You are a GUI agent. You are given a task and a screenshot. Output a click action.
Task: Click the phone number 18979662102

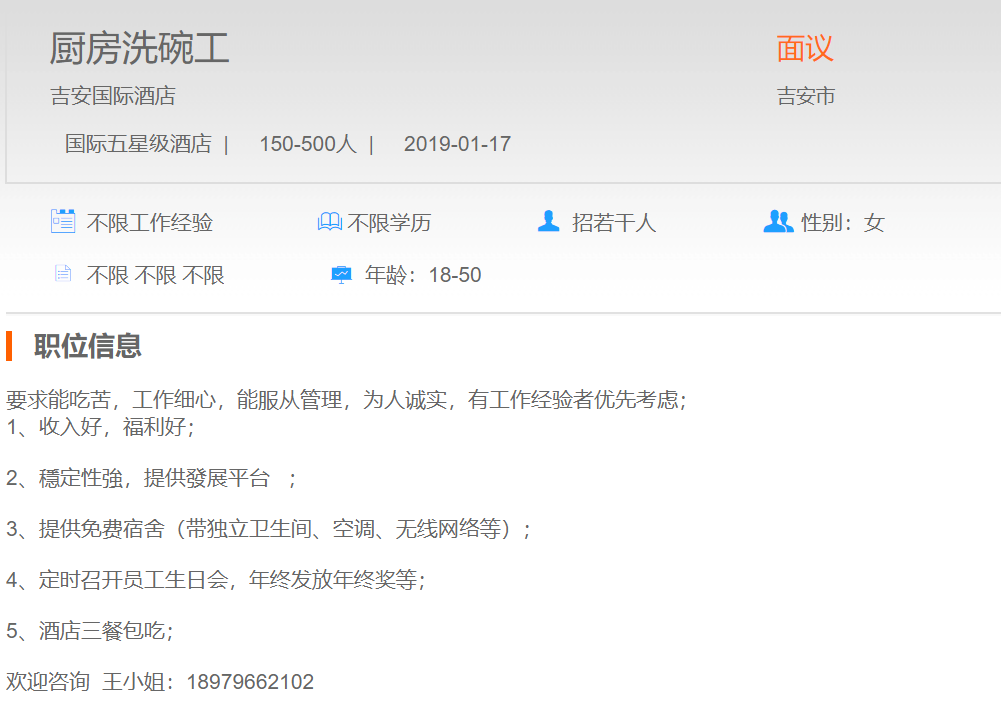click(x=250, y=682)
